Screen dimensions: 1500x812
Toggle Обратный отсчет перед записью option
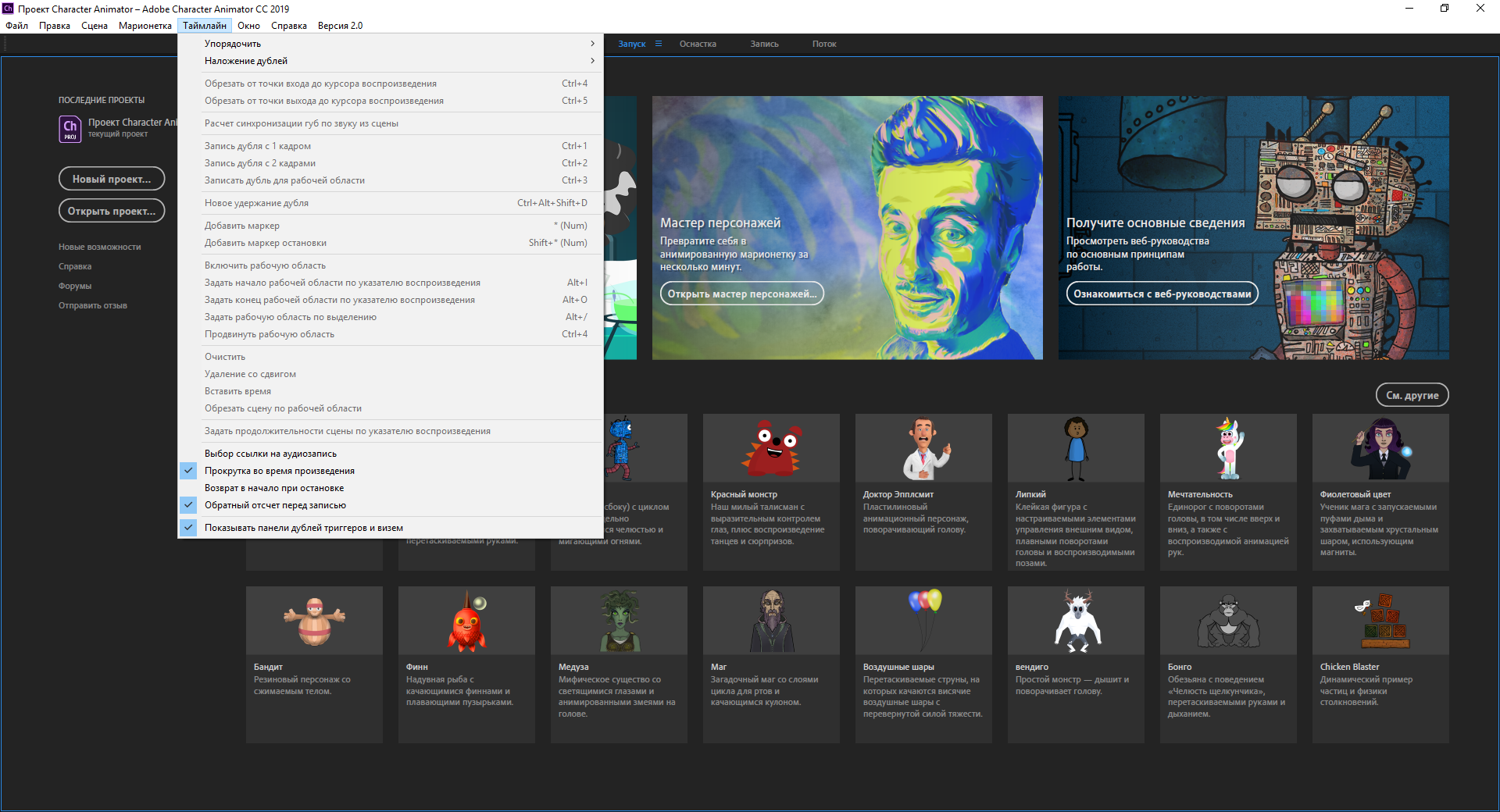[391, 505]
